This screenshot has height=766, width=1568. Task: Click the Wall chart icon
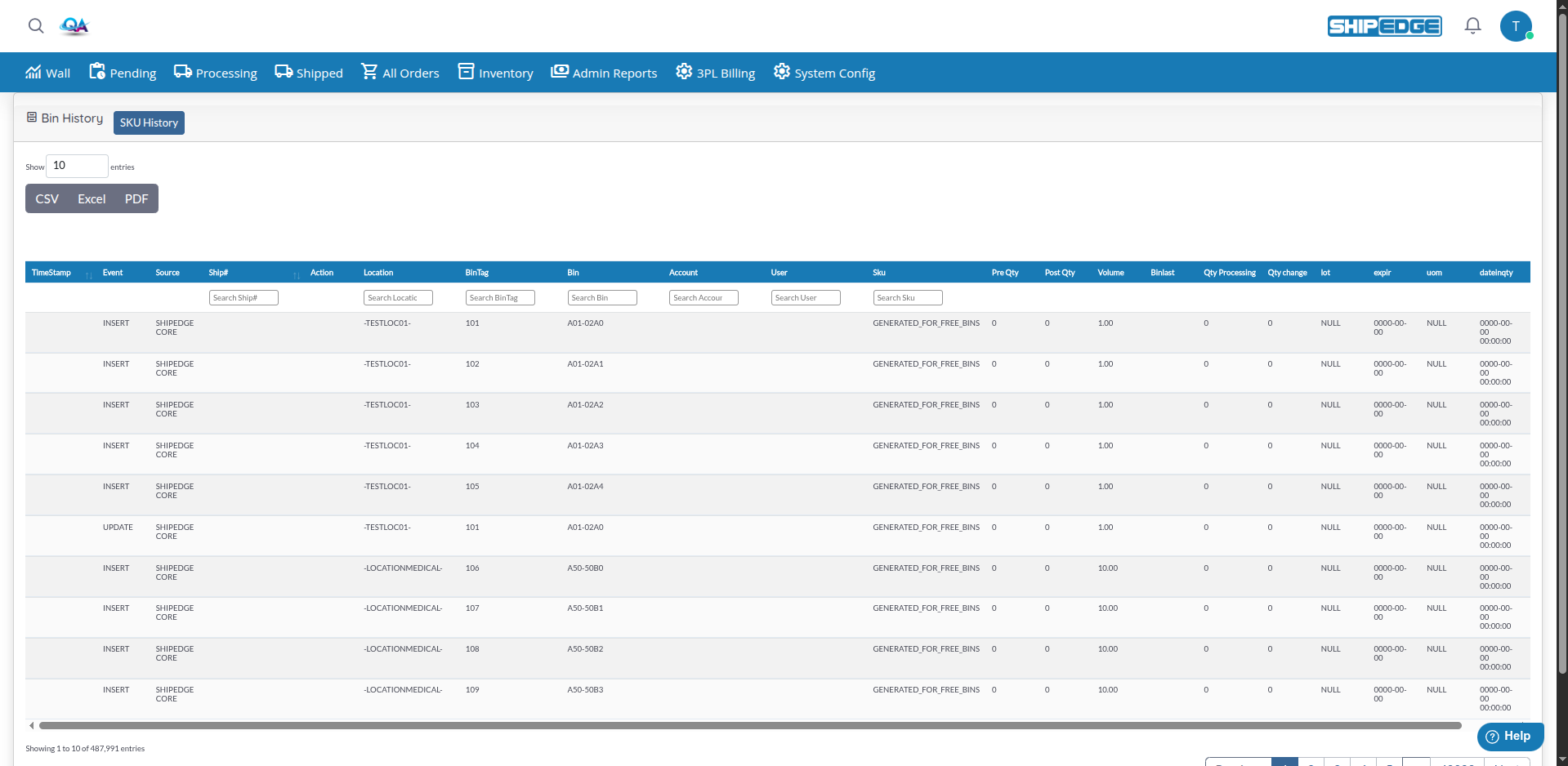tap(34, 72)
